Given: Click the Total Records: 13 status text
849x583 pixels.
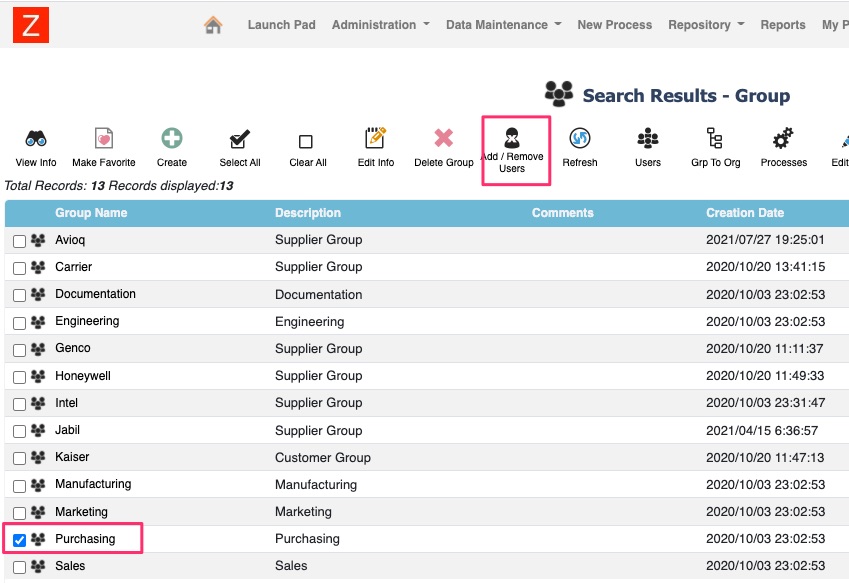Looking at the screenshot, I should tap(54, 186).
